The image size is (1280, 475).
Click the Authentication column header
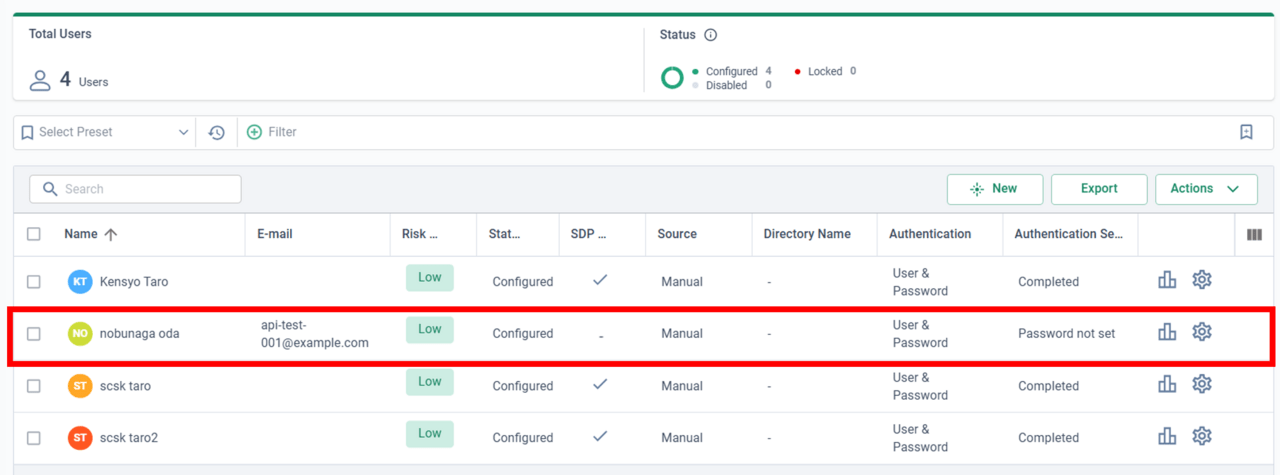pos(930,234)
